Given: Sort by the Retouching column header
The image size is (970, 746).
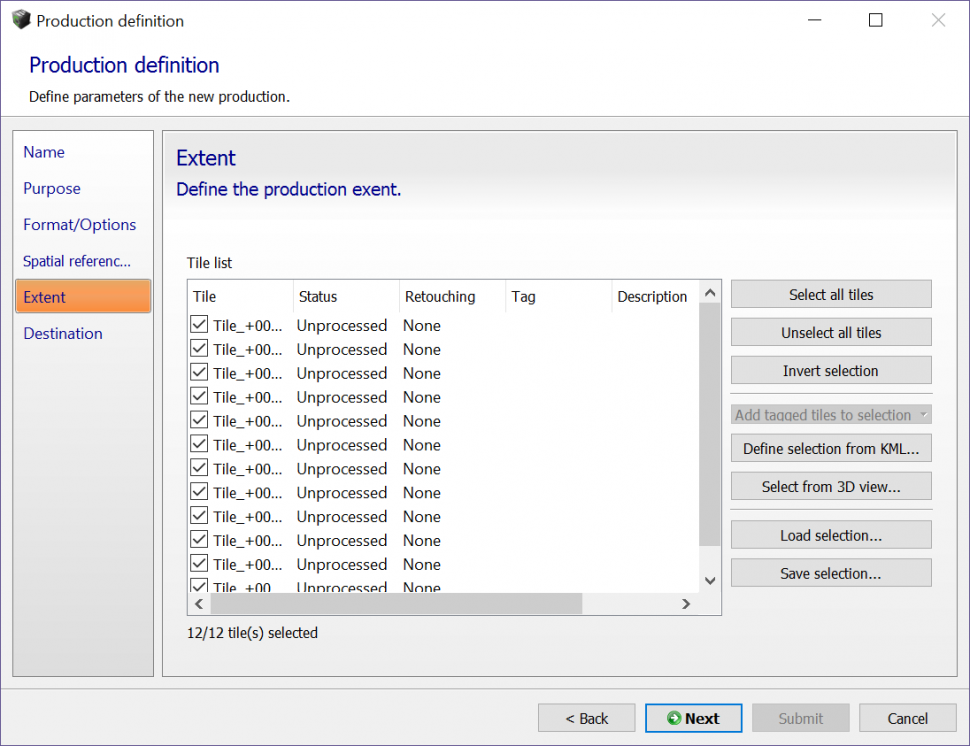Looking at the screenshot, I should 453,296.
